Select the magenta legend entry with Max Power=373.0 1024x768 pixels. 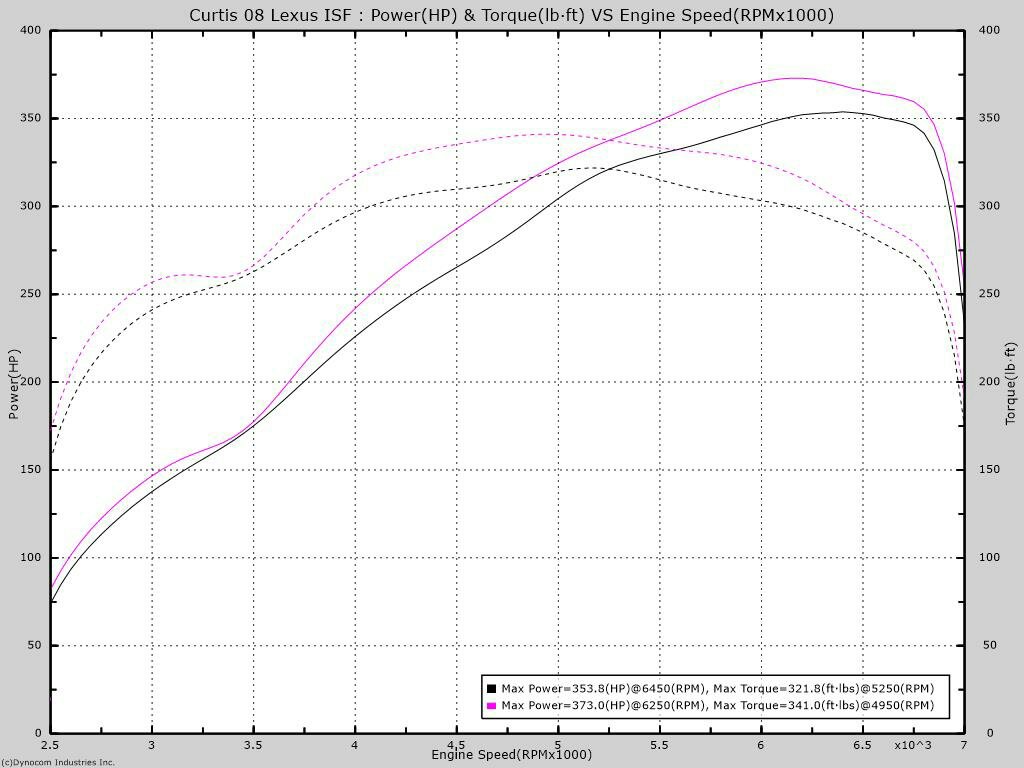point(717,705)
